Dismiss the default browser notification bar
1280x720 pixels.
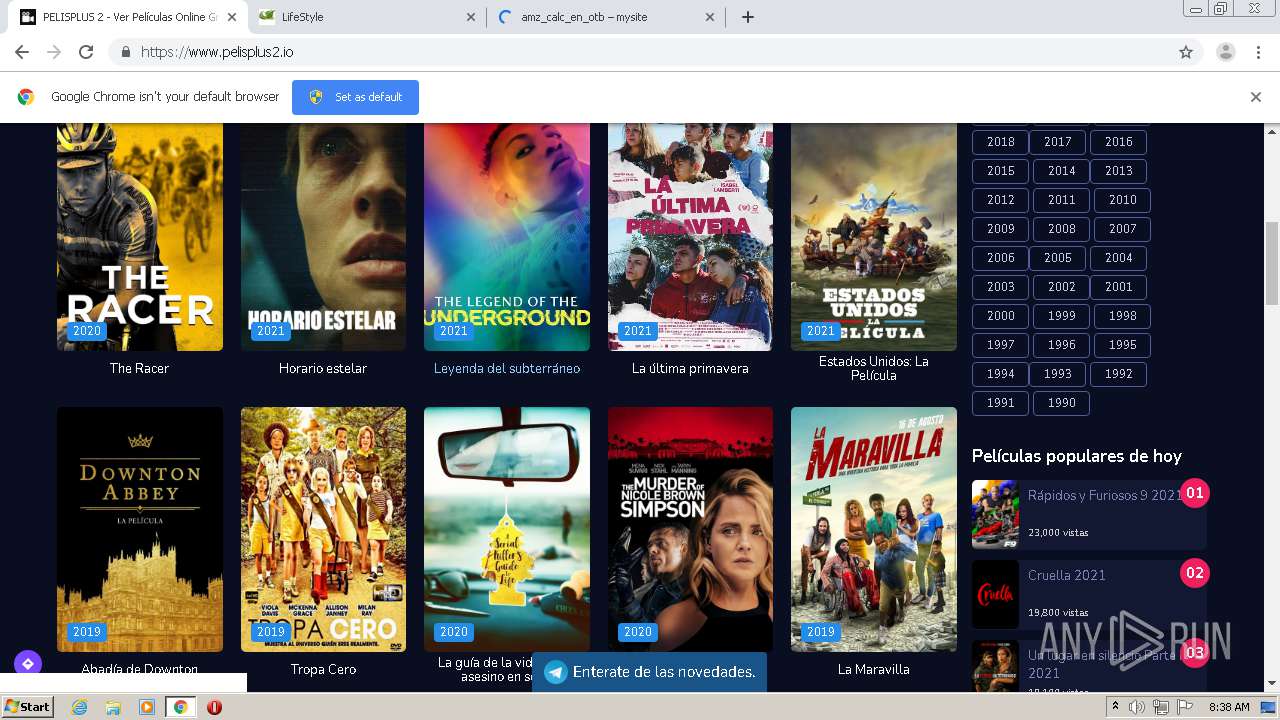[1255, 97]
